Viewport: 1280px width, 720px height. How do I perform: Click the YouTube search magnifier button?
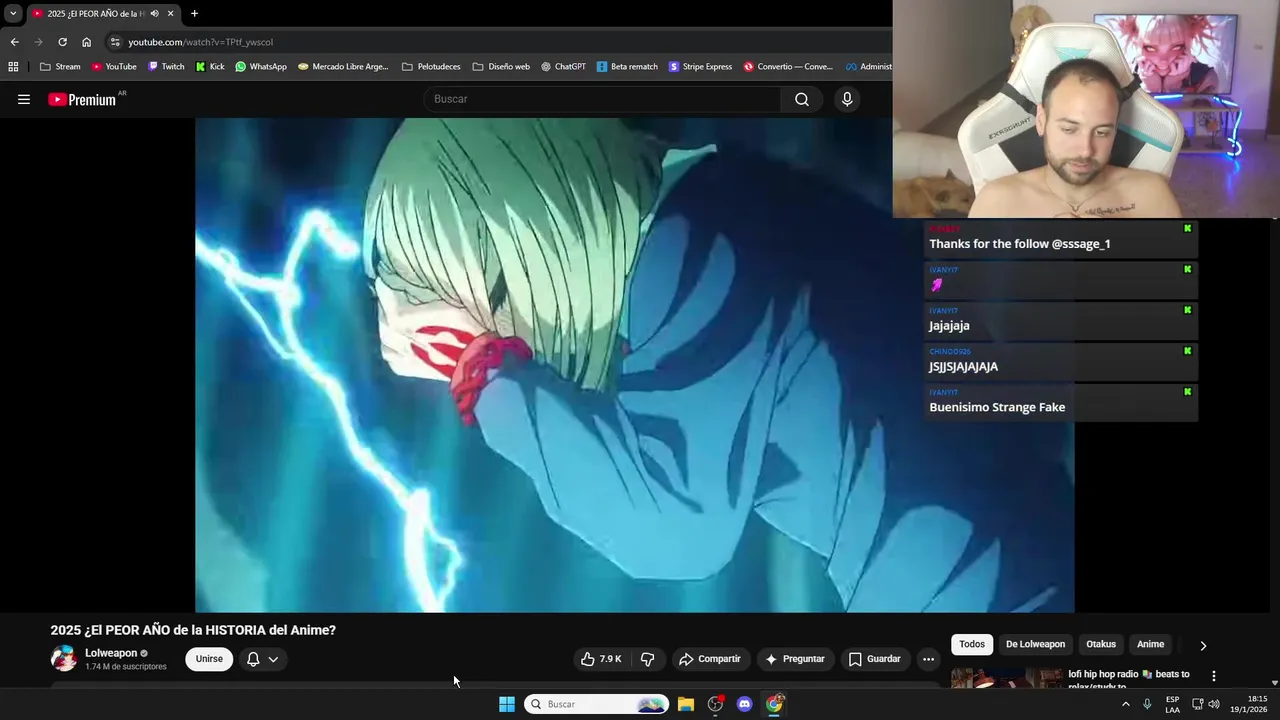pyautogui.click(x=802, y=99)
